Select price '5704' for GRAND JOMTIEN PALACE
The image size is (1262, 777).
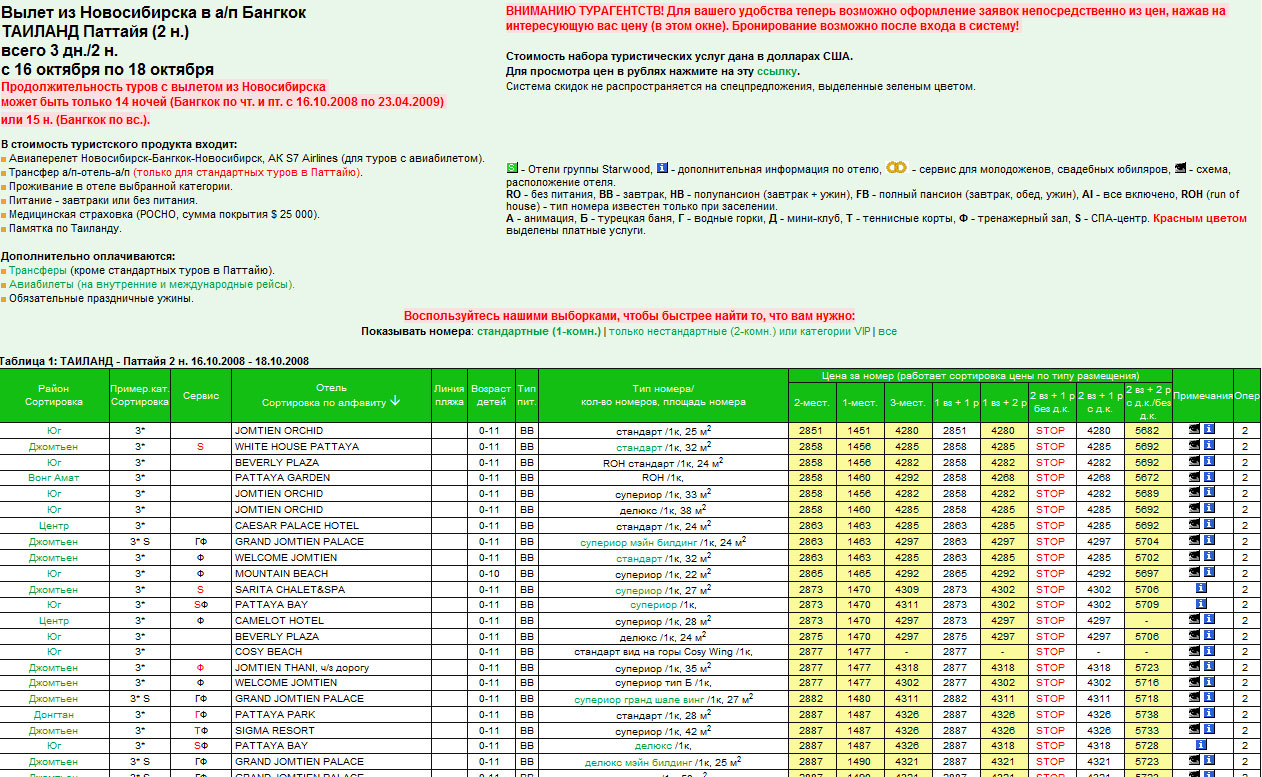pos(1148,541)
